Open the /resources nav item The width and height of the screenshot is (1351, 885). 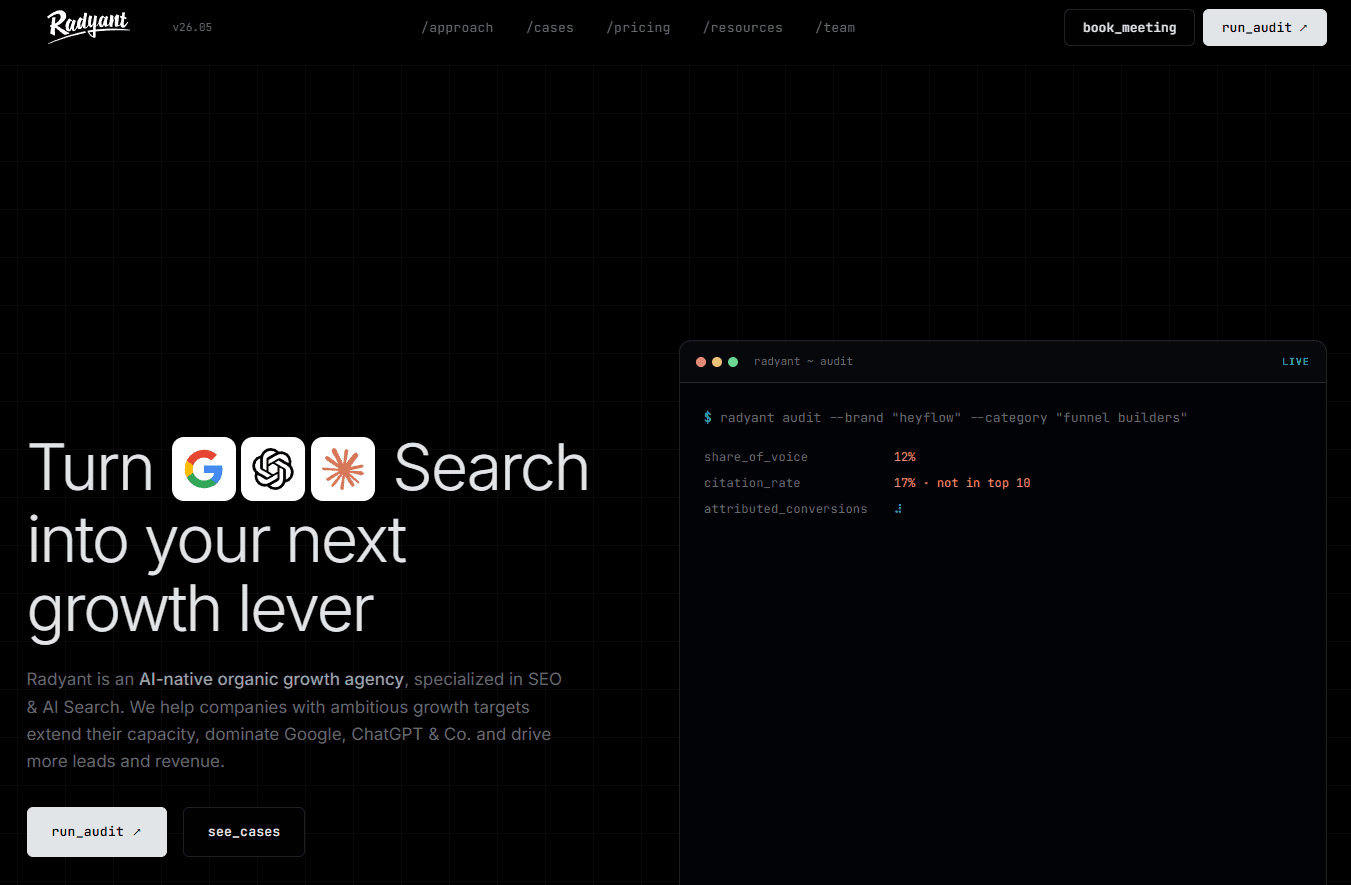point(743,28)
